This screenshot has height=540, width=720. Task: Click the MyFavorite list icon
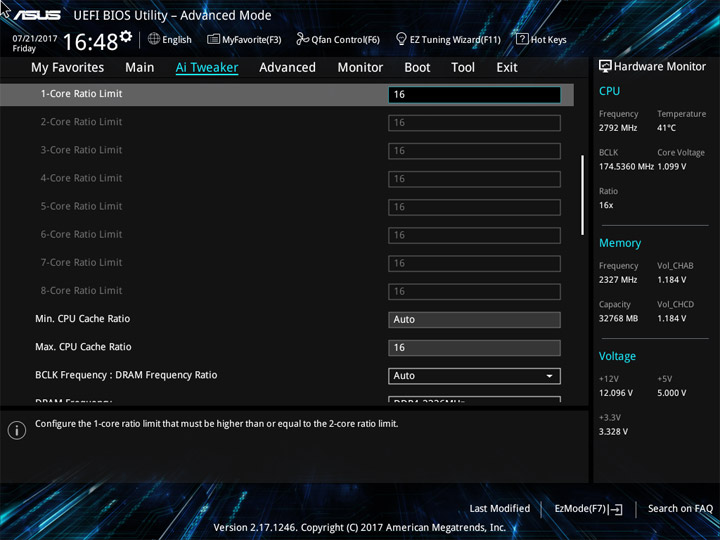tap(213, 39)
